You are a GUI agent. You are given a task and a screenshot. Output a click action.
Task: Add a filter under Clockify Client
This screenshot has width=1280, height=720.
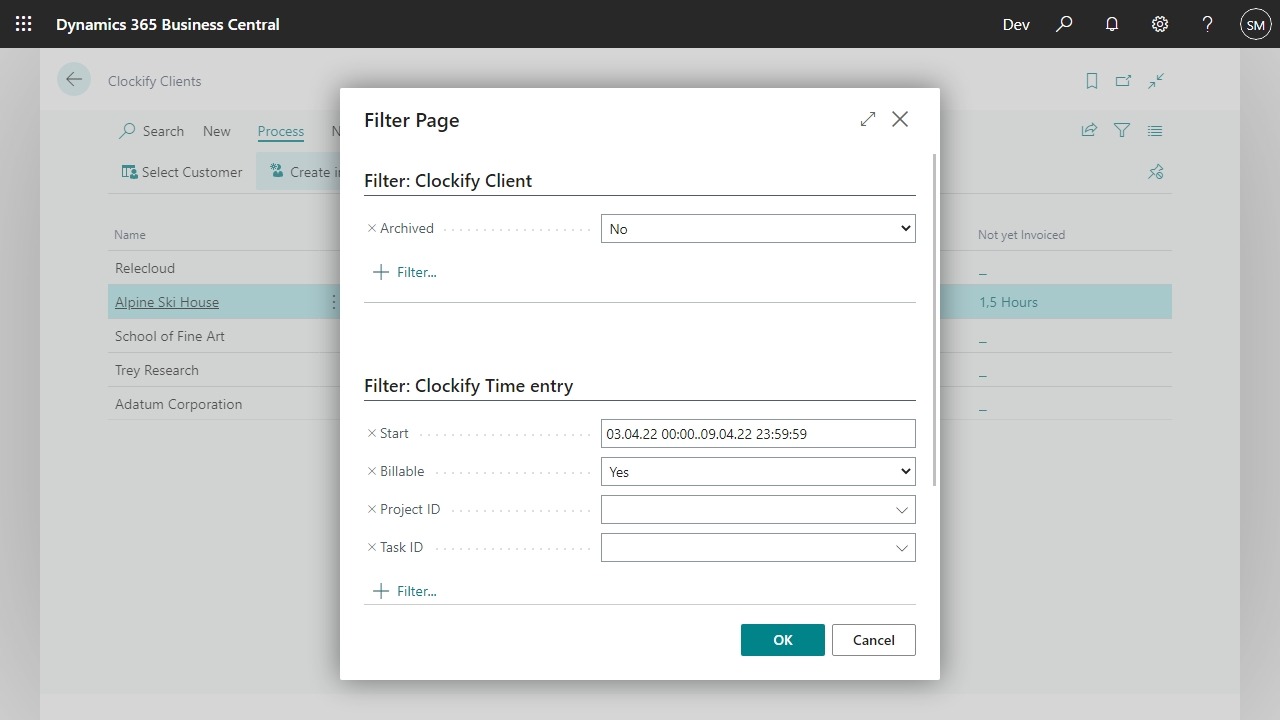pos(405,272)
